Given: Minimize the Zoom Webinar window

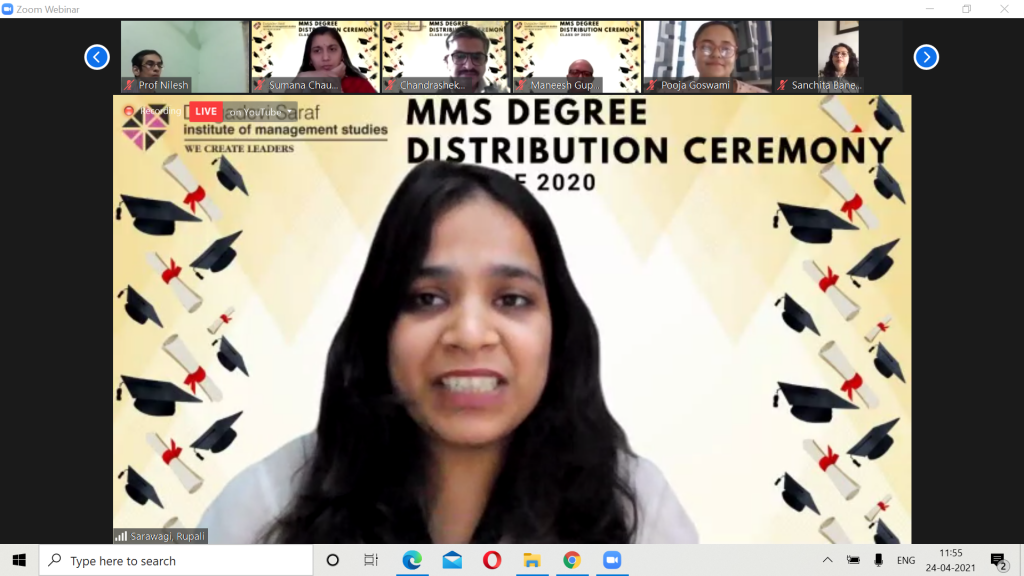Looking at the screenshot, I should (x=930, y=9).
